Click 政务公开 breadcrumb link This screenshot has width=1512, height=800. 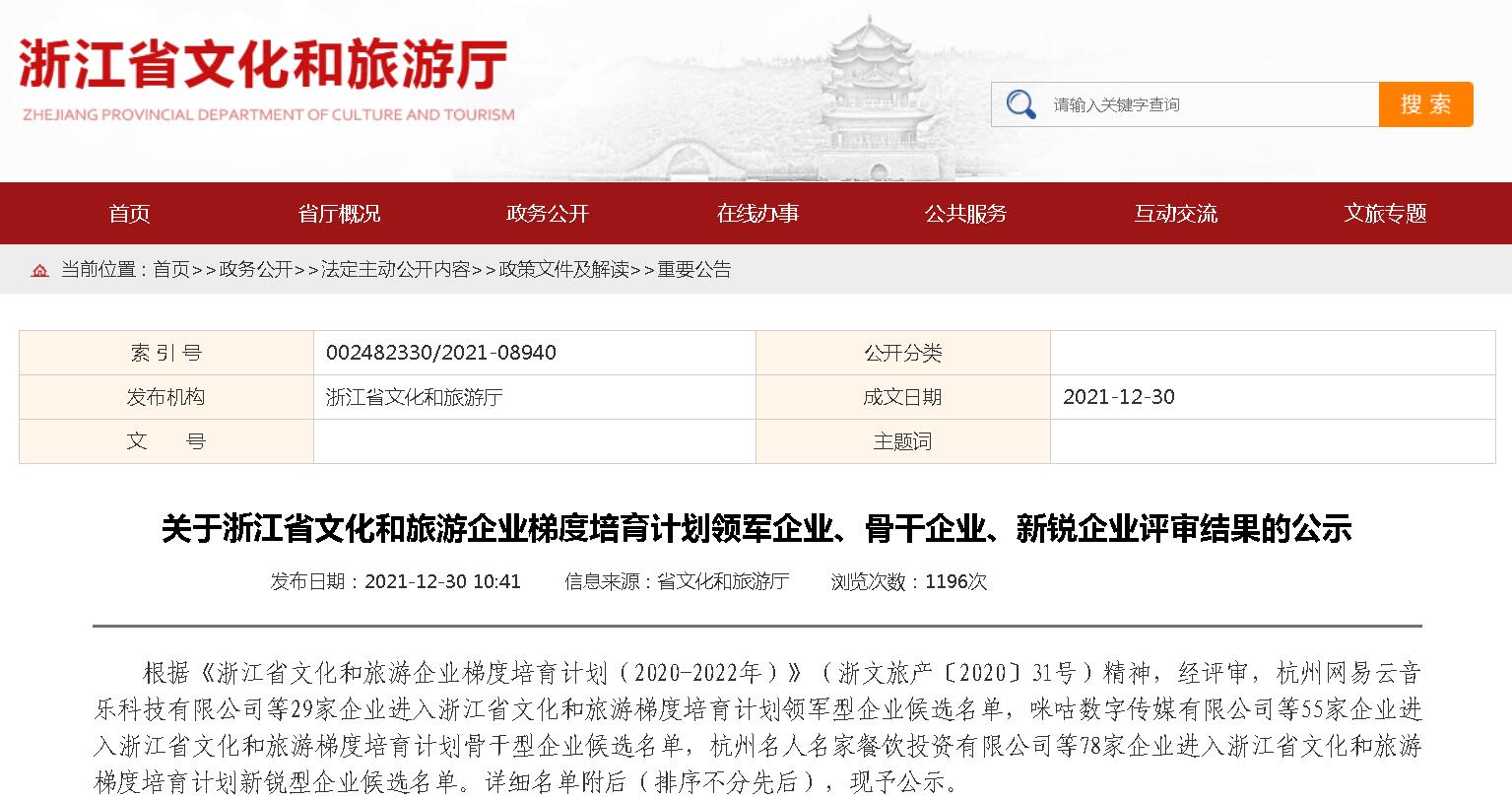coord(255,270)
